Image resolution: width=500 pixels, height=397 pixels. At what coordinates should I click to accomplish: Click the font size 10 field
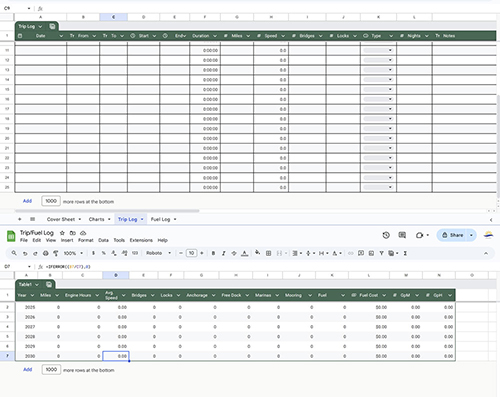(x=191, y=253)
